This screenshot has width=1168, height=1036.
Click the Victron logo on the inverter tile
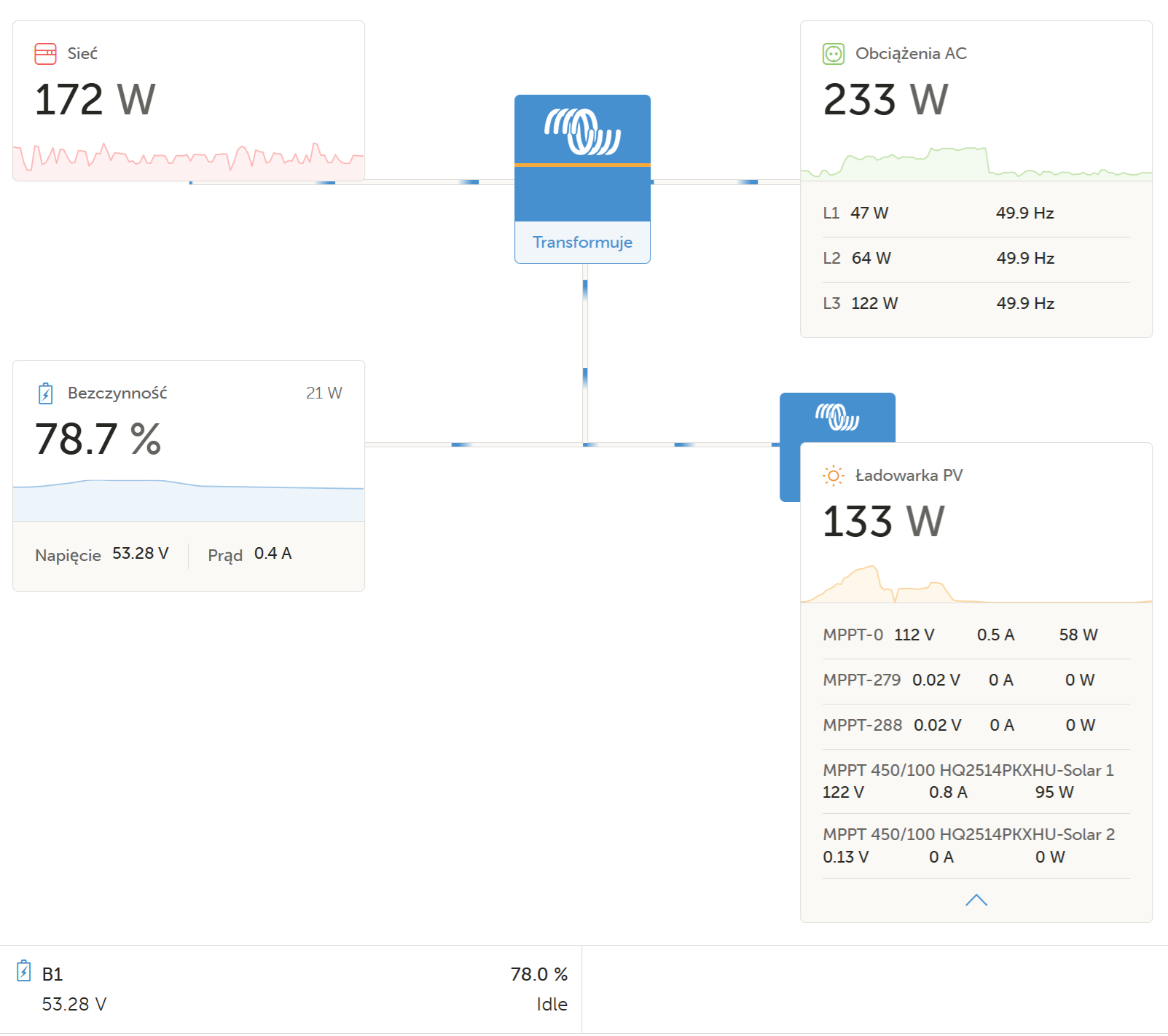(582, 131)
